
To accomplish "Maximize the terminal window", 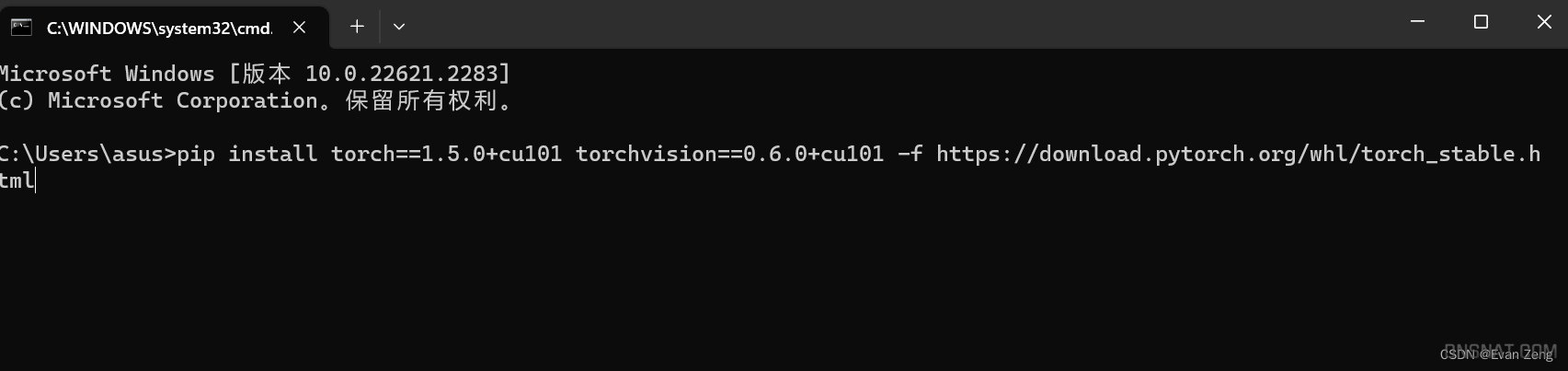I will click(x=1481, y=22).
